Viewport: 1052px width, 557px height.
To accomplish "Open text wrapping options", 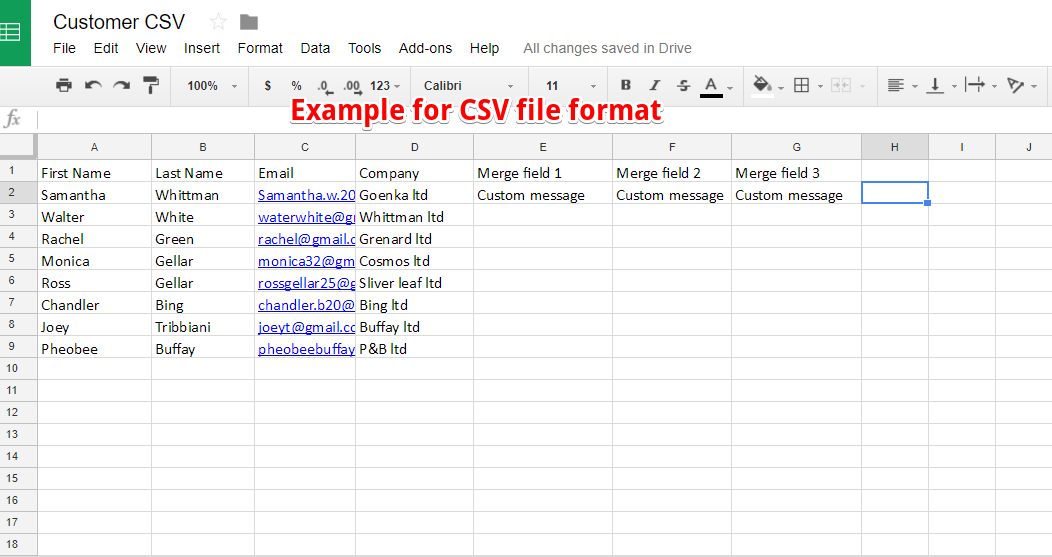I will [x=975, y=85].
